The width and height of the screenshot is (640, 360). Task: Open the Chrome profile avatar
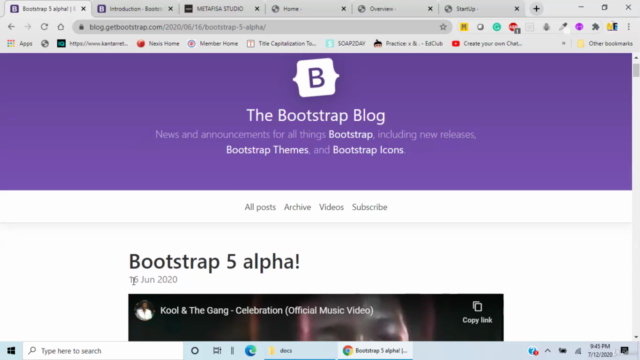click(612, 27)
